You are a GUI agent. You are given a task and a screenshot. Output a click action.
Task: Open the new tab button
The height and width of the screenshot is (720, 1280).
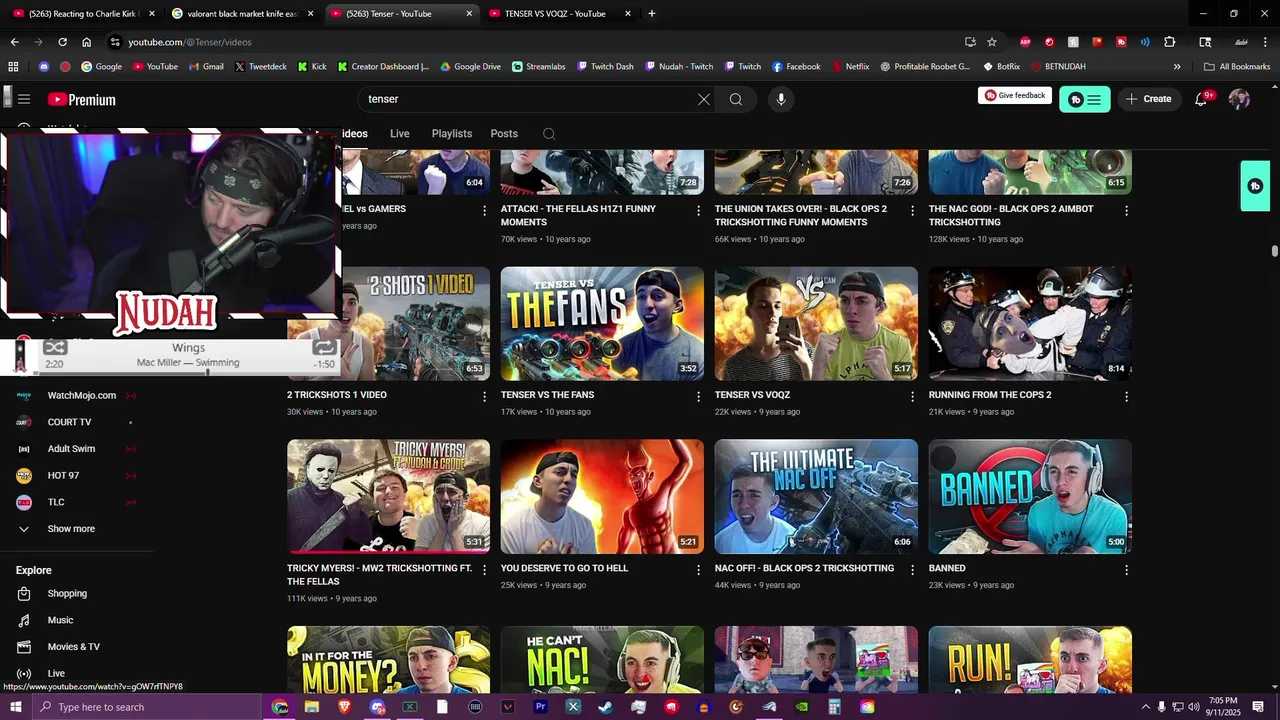pos(652,14)
